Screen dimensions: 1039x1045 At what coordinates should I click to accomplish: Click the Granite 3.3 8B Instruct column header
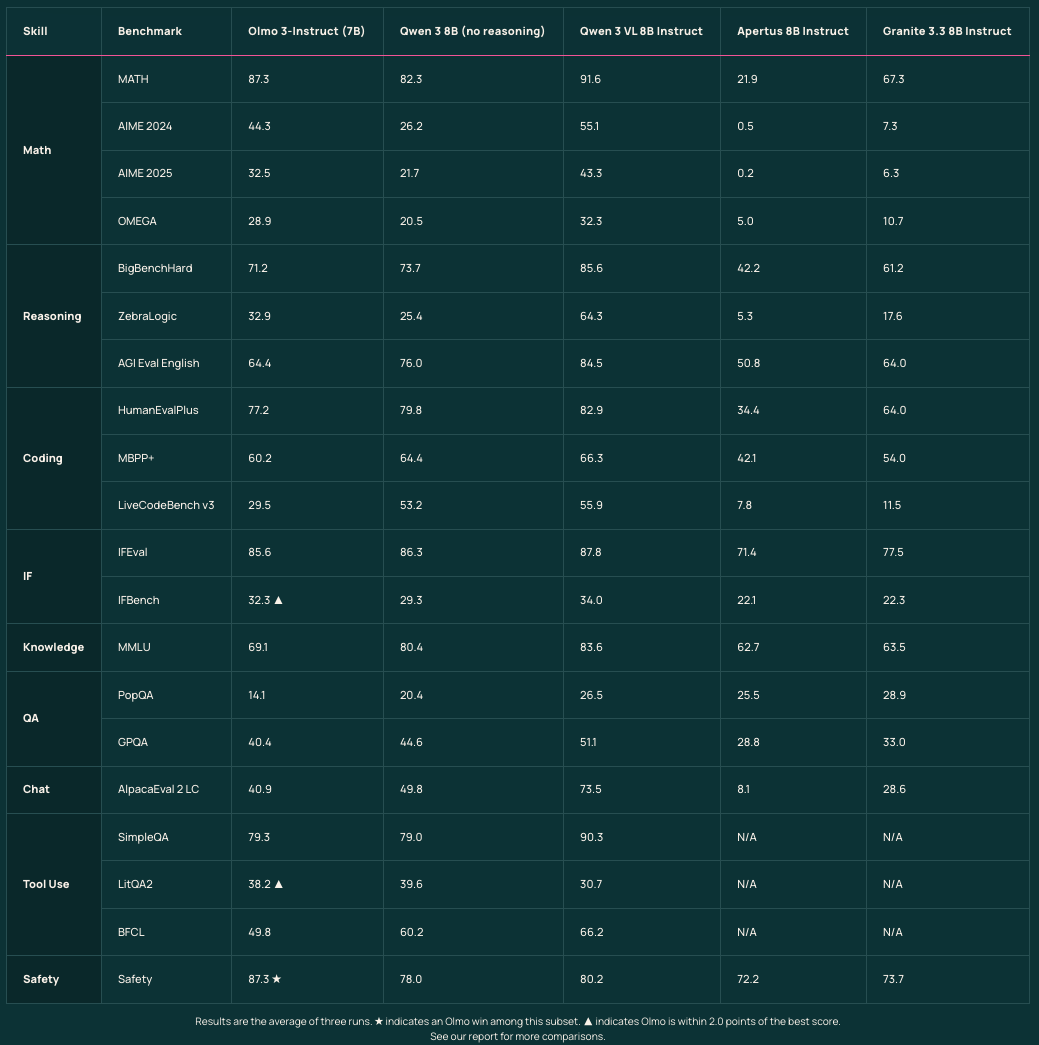click(x=946, y=31)
